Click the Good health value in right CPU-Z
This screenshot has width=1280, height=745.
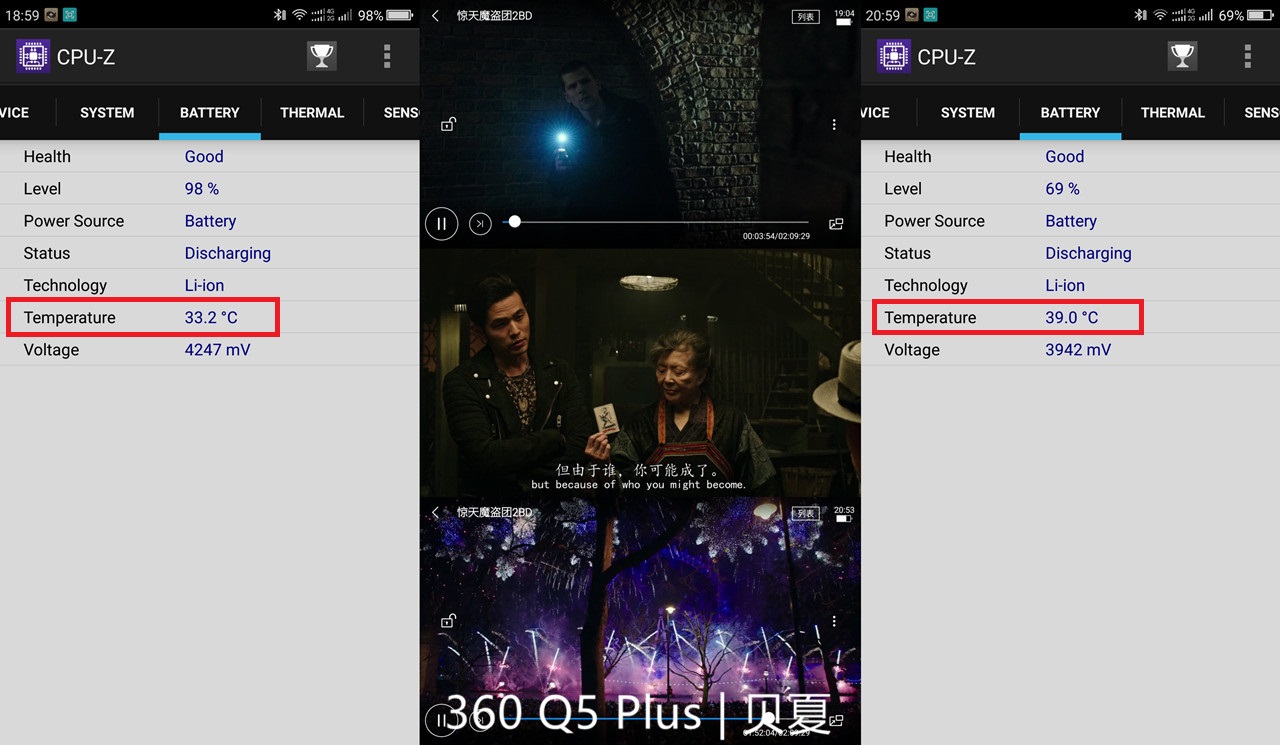point(1065,156)
